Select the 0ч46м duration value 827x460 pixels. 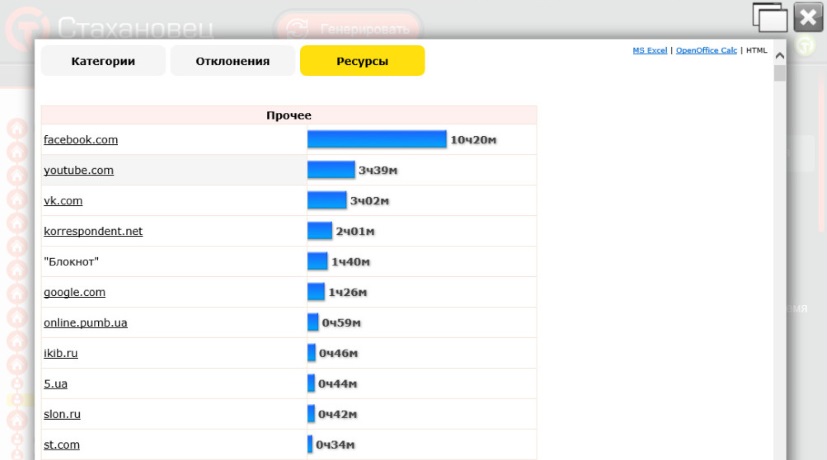[x=338, y=353]
